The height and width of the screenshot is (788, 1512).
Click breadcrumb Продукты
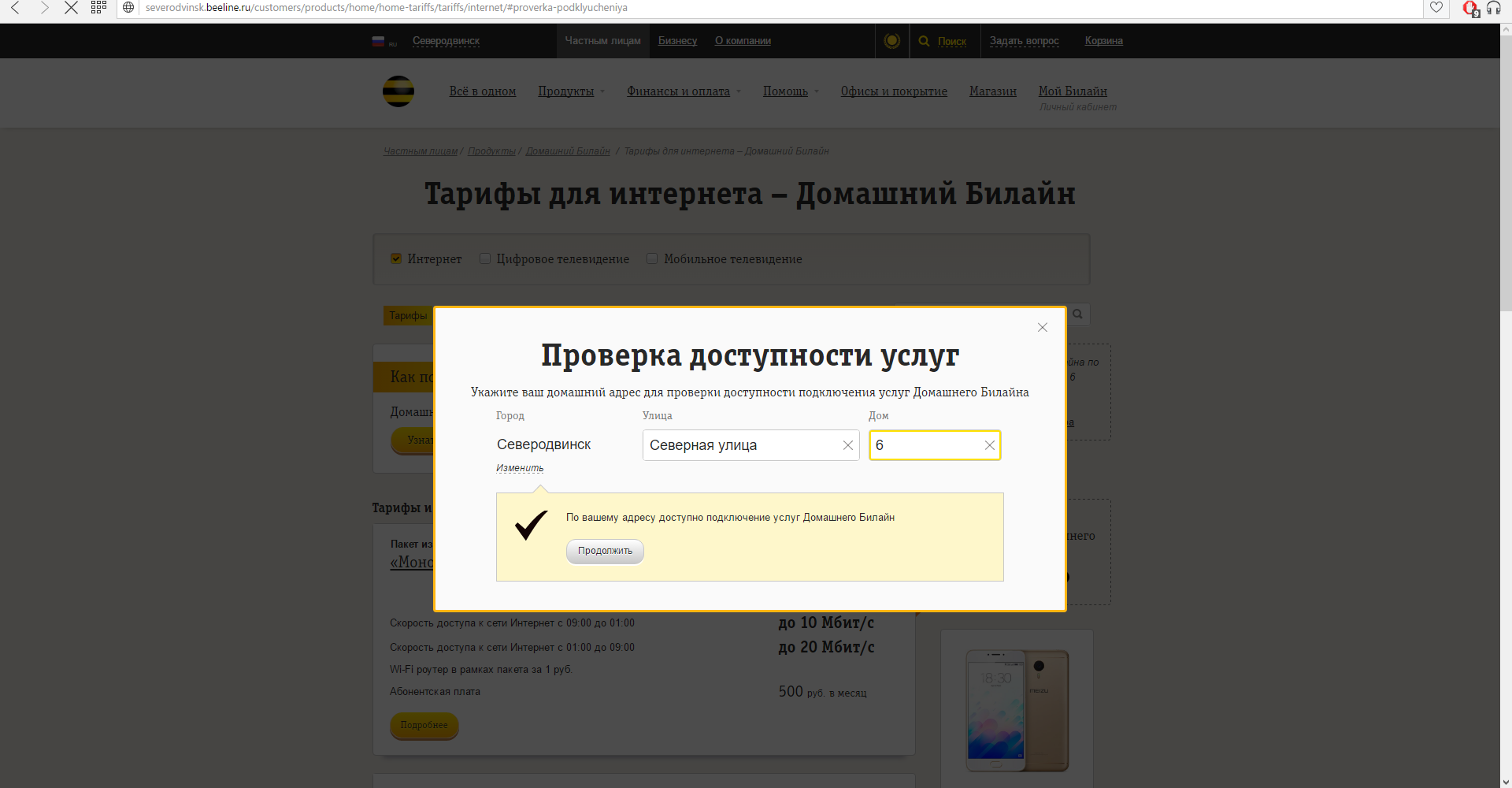(x=491, y=151)
